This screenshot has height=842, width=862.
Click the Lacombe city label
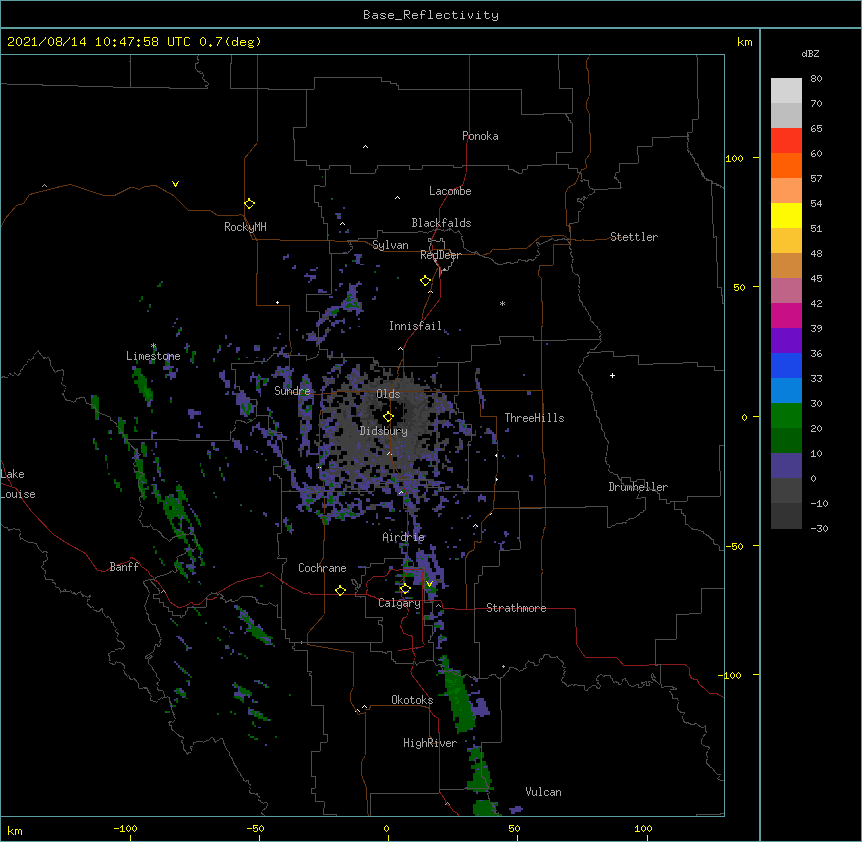tap(450, 191)
